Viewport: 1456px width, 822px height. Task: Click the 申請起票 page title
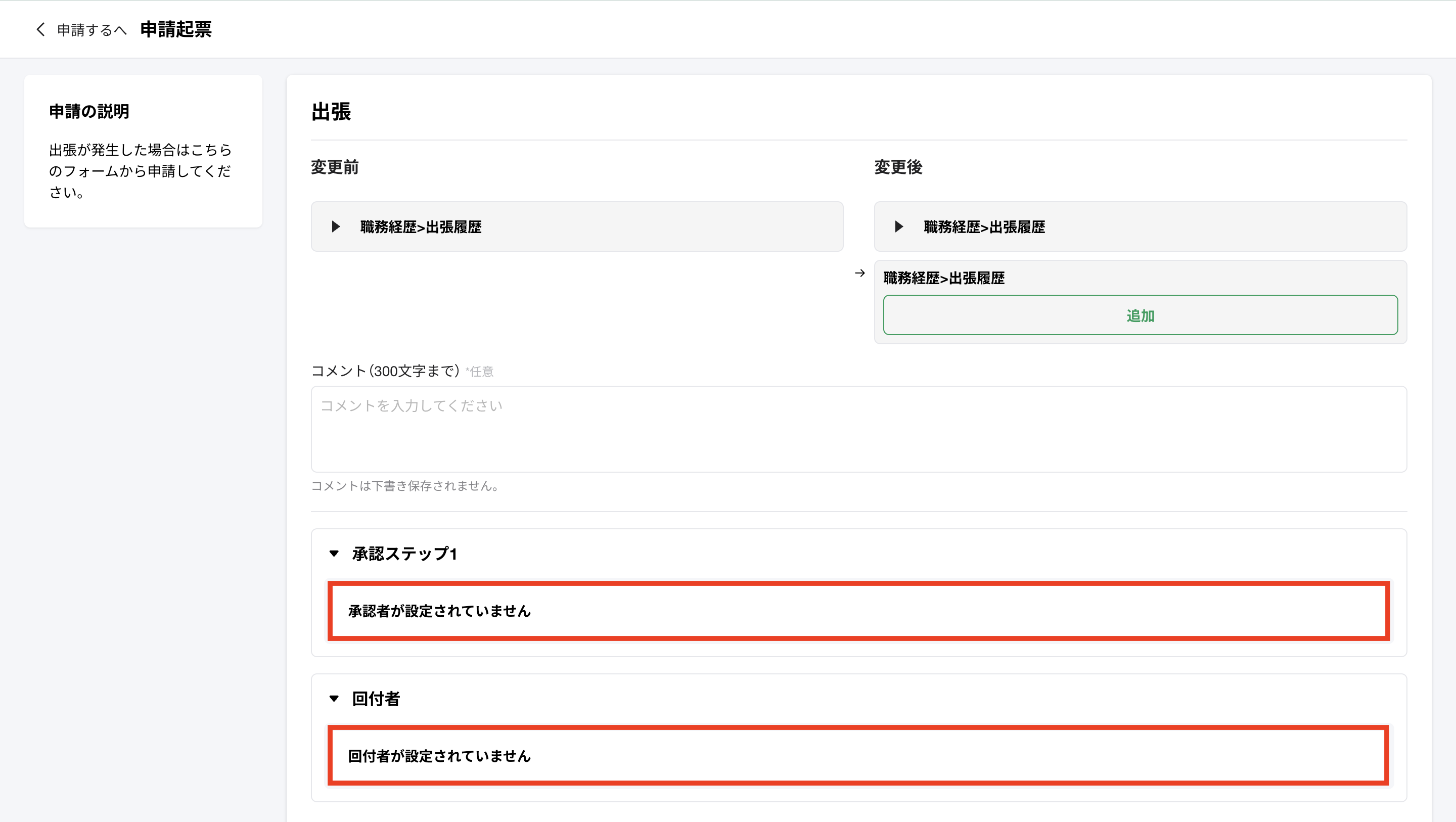click(176, 29)
